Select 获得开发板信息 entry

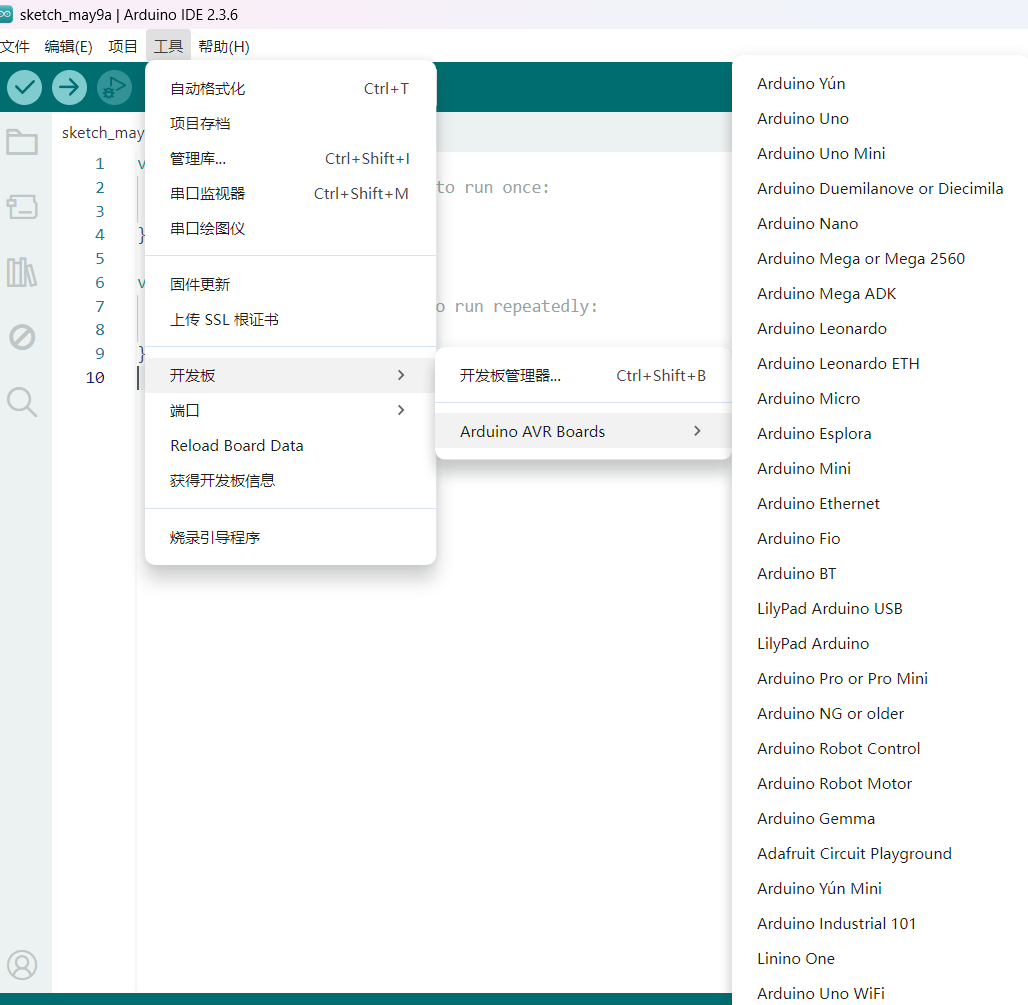pyautogui.click(x=290, y=481)
